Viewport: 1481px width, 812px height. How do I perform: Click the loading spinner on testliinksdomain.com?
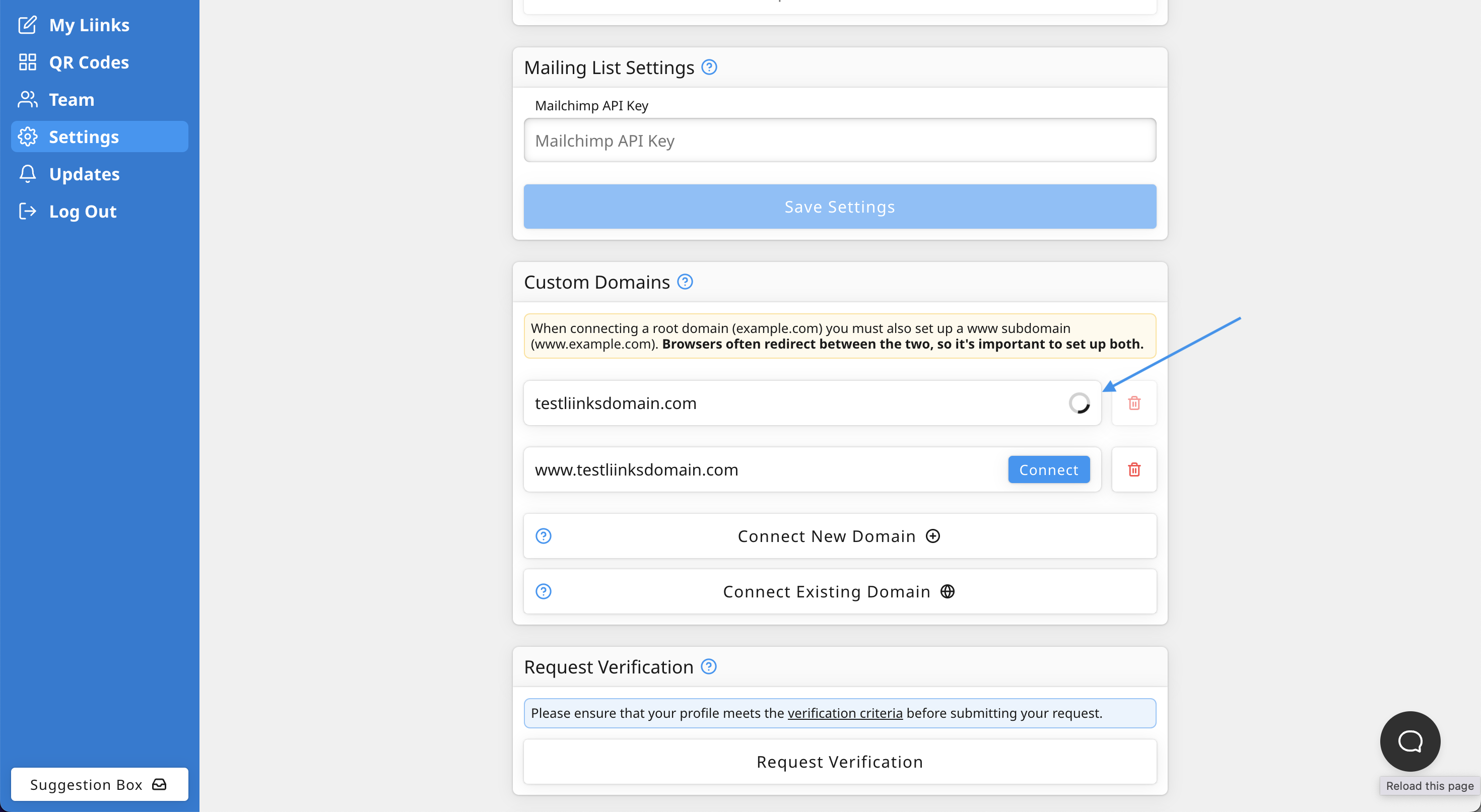pos(1079,403)
